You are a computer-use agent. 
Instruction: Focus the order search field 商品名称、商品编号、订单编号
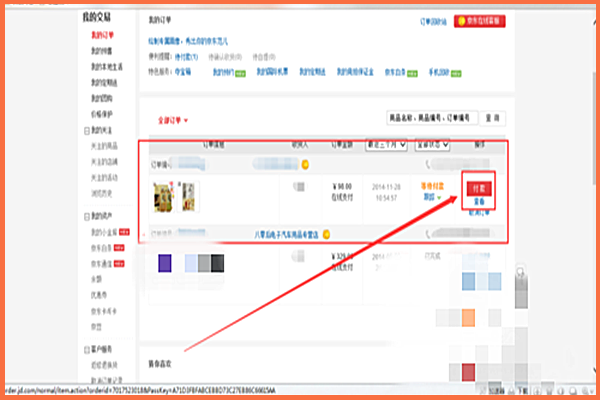point(432,118)
